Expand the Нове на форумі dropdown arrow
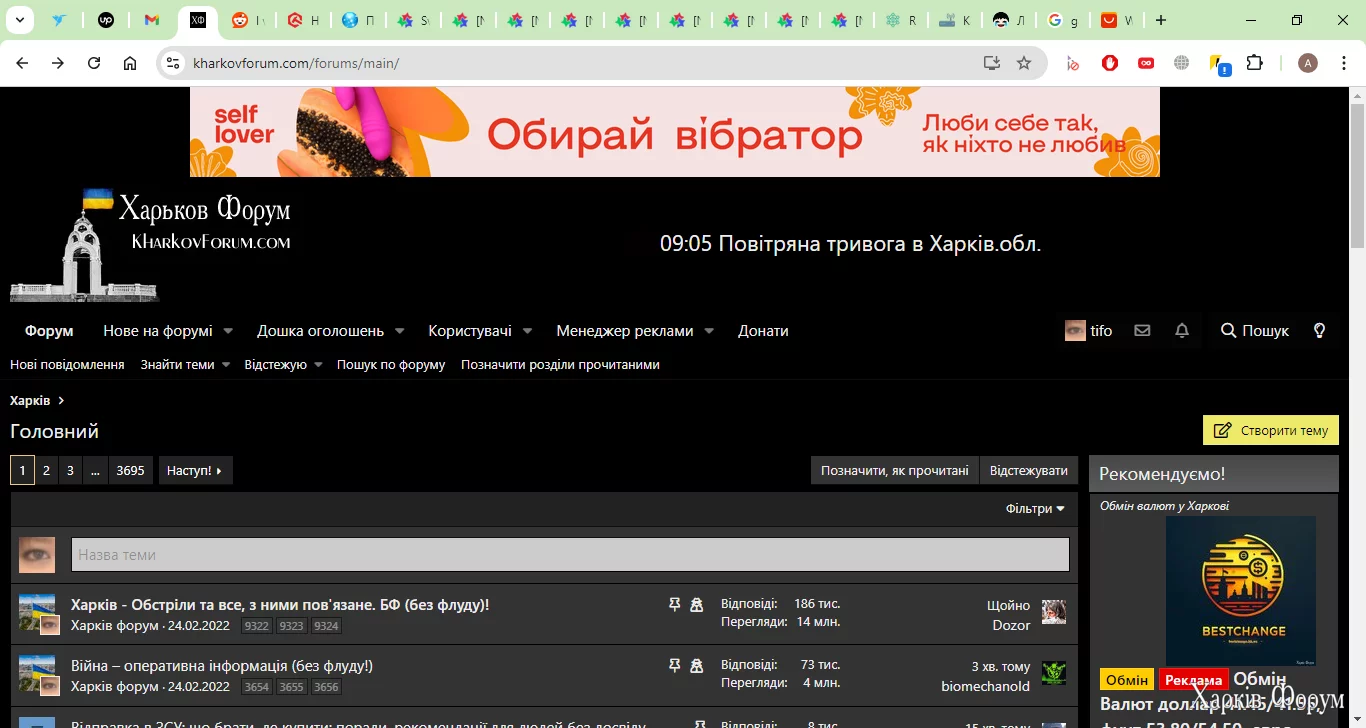 click(x=228, y=331)
